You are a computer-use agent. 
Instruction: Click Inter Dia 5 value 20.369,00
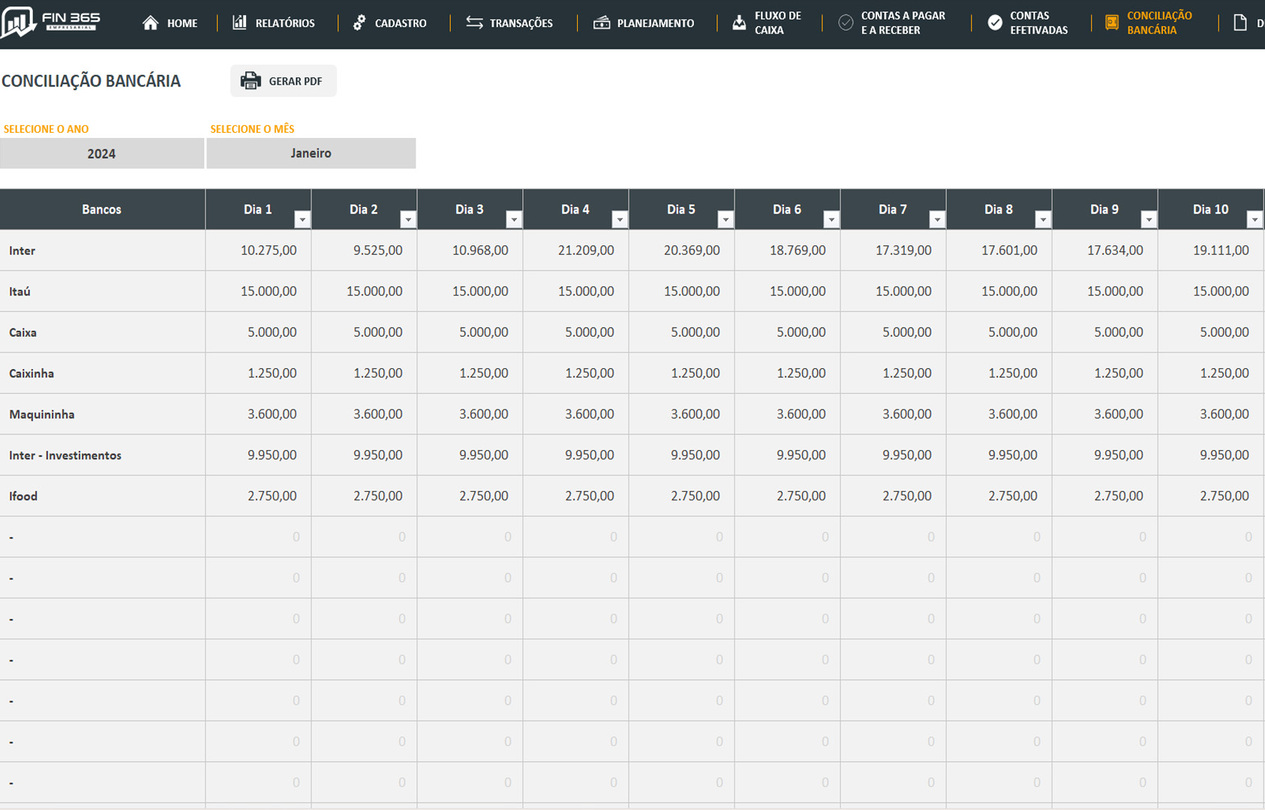[x=692, y=251]
